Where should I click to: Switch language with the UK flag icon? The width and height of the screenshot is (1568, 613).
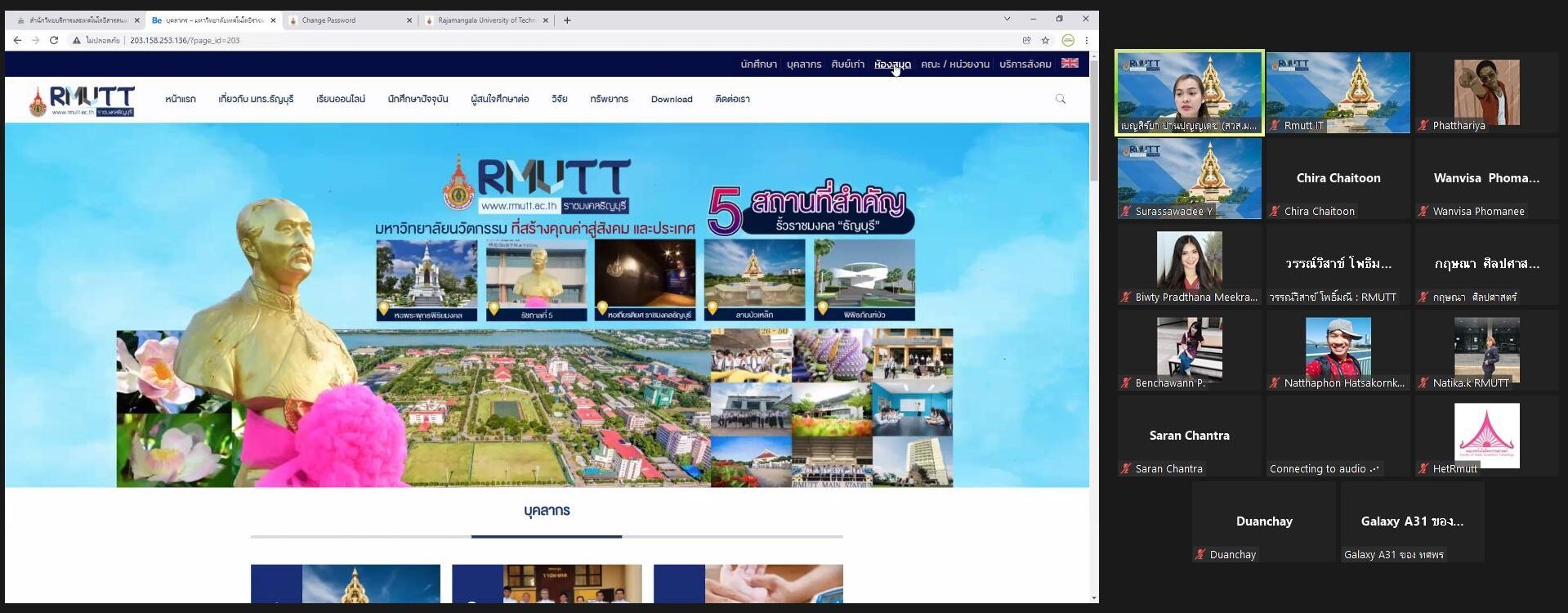(1070, 63)
